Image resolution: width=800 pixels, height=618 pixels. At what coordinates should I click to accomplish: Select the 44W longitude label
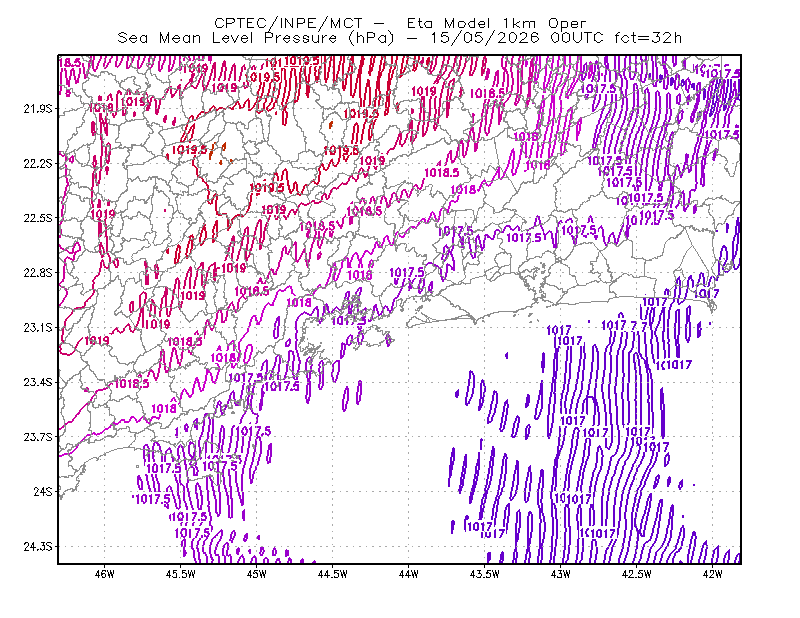[x=409, y=574]
